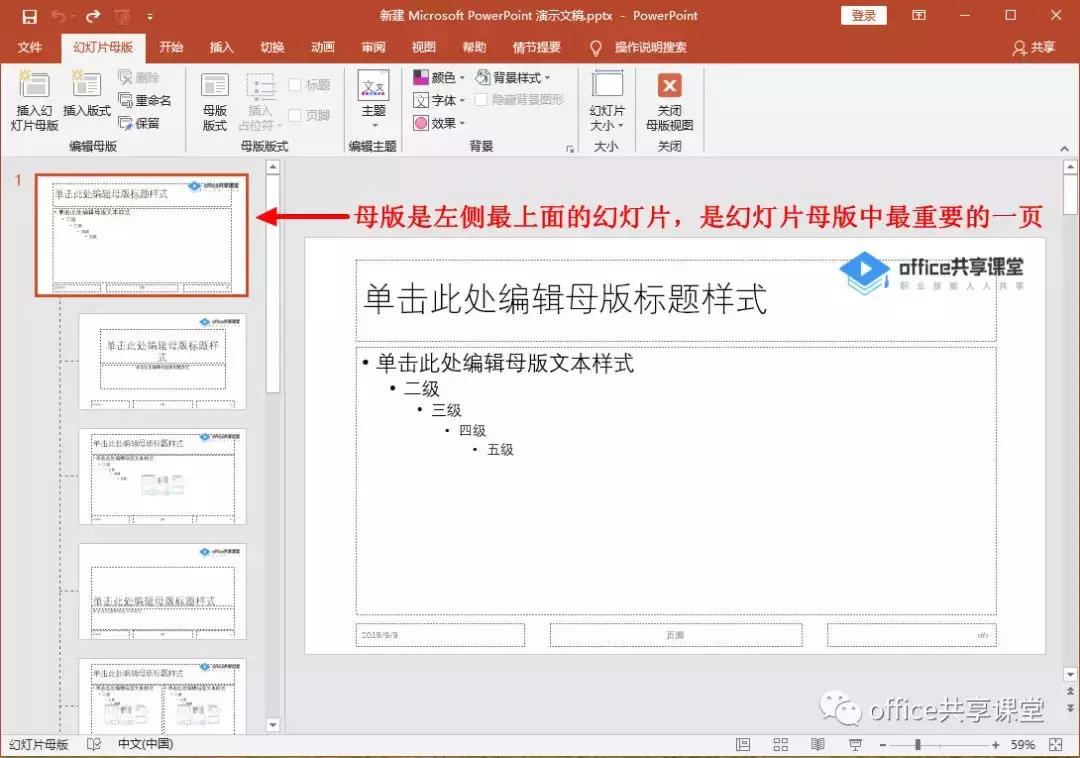Click the Sign in (登录) button
Image resolution: width=1080 pixels, height=758 pixels.
(x=863, y=15)
